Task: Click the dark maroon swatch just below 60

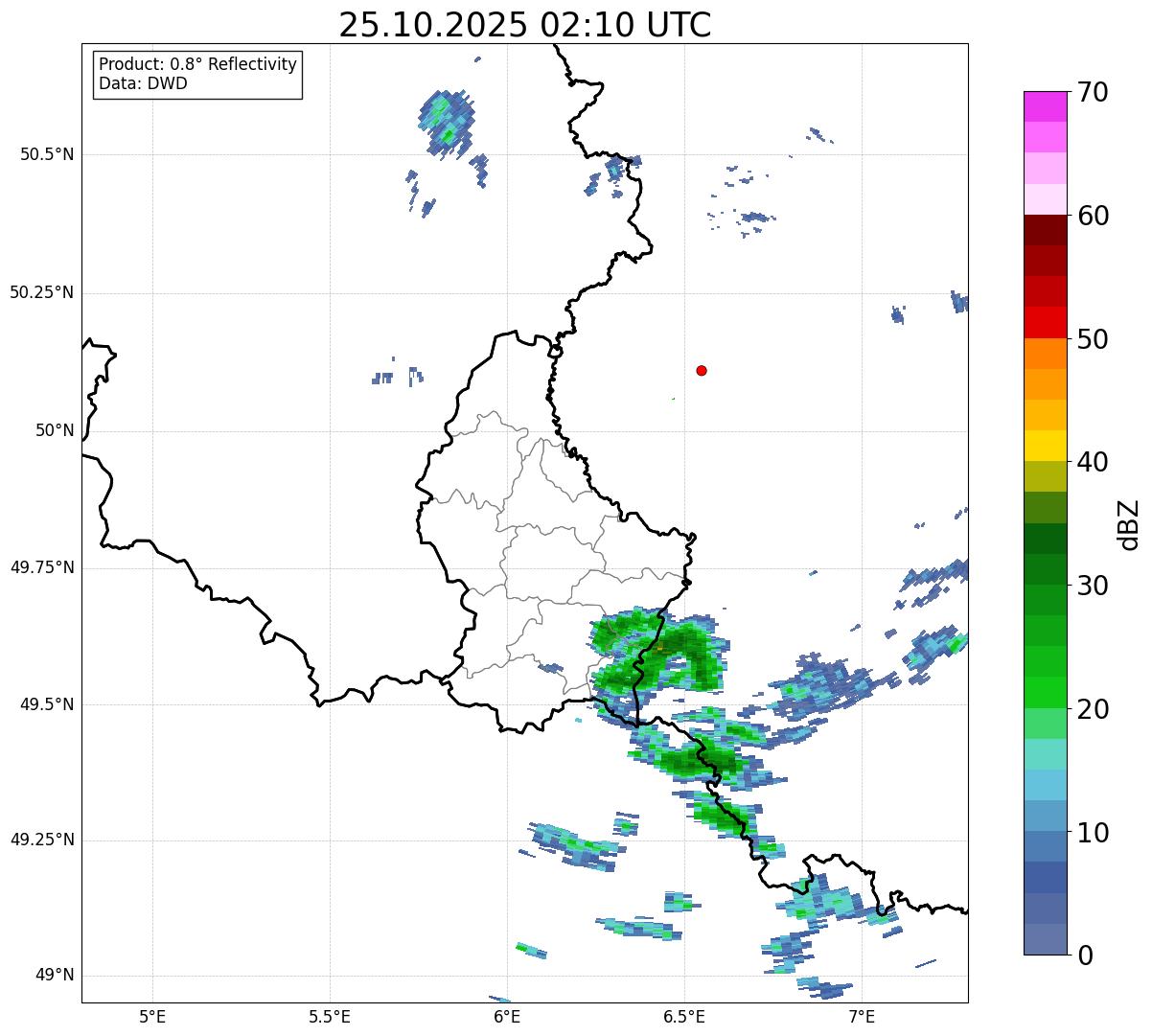Action: point(1045,230)
